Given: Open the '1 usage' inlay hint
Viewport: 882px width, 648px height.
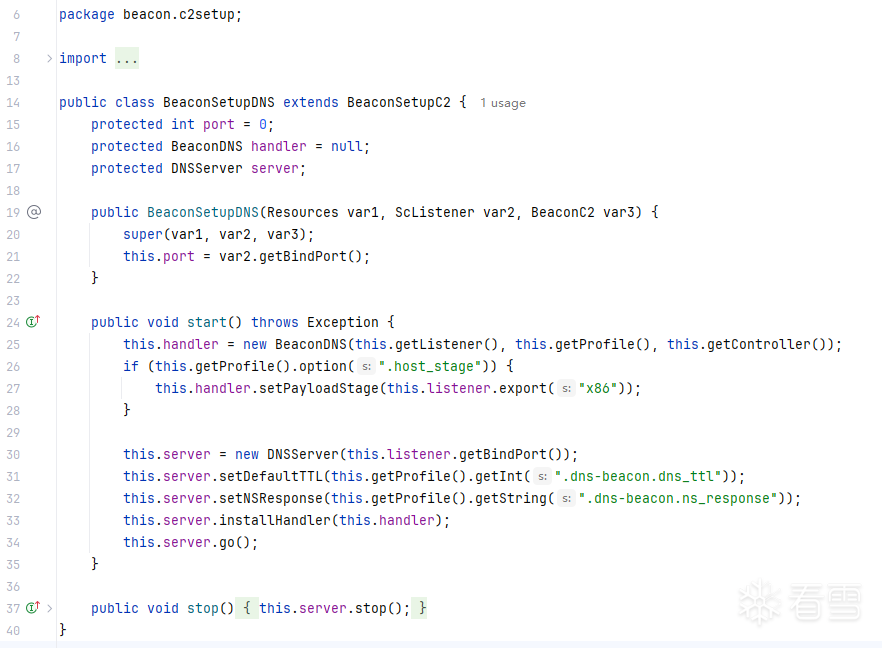Looking at the screenshot, I should click(502, 103).
